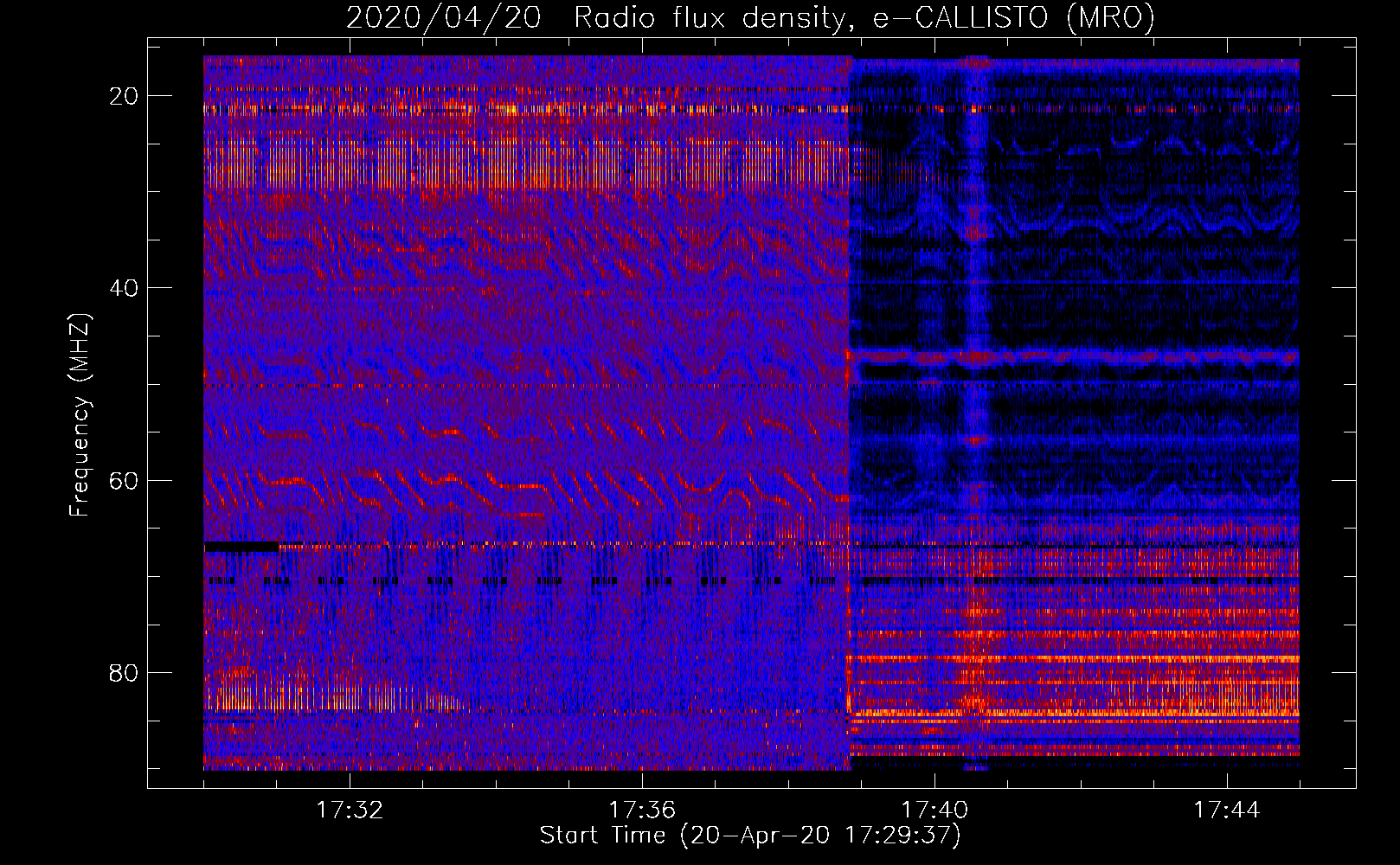Click the 40 frequency tick label
This screenshot has width=1400, height=865.
pos(125,288)
